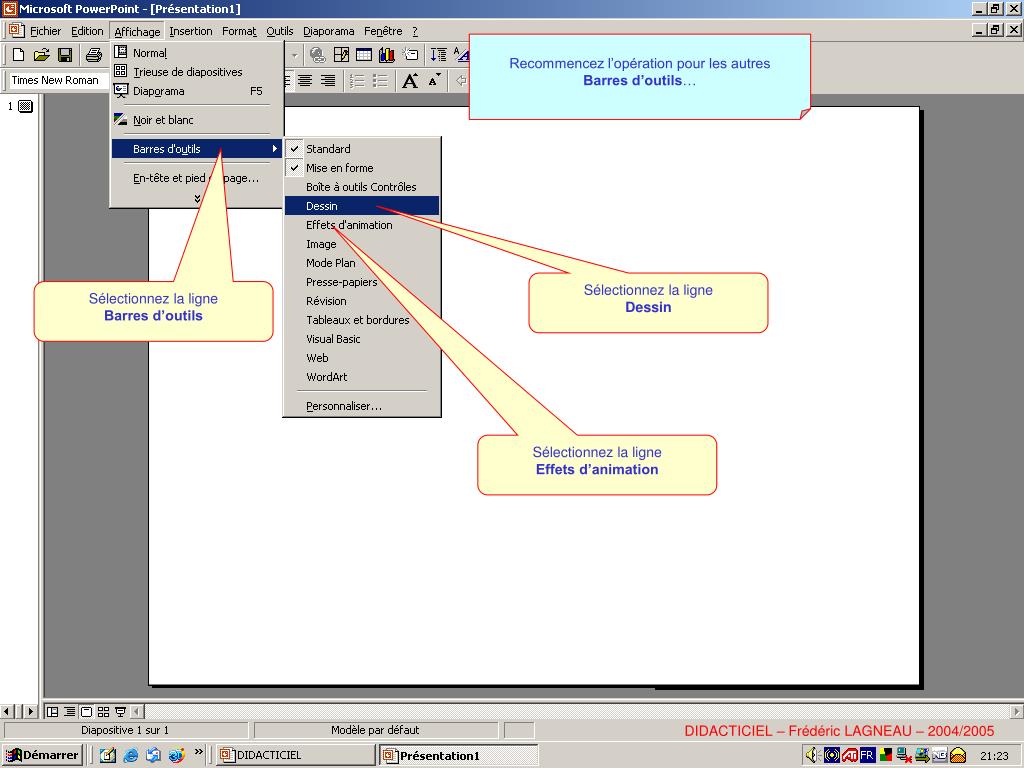Viewport: 1024px width, 768px height.
Task: Click Increase font size icon
Action: pos(410,80)
